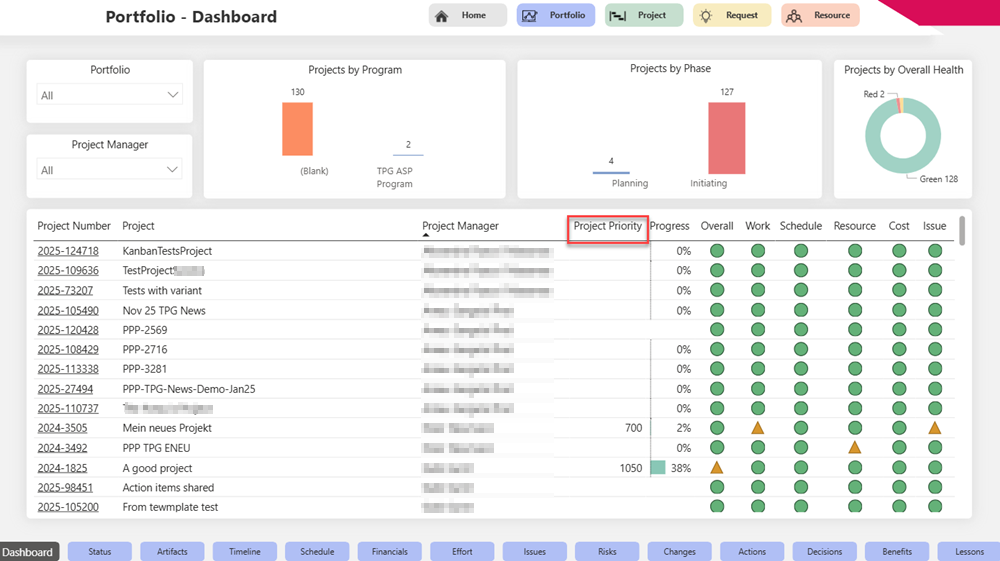Viewport: 1000px width, 561px height.
Task: Open project link 2025-105490
Action: click(x=68, y=310)
